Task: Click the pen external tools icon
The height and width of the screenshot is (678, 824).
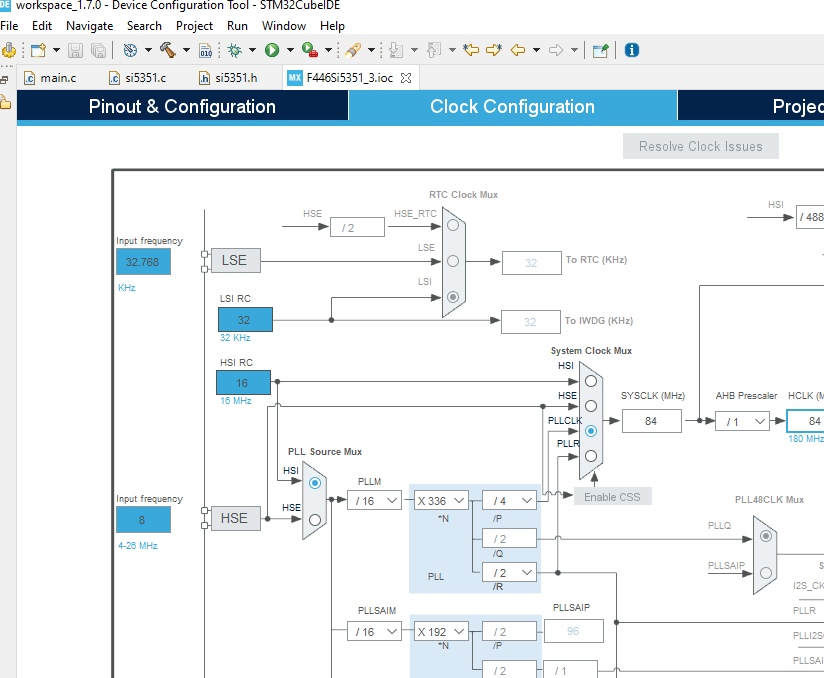Action: pos(353,50)
